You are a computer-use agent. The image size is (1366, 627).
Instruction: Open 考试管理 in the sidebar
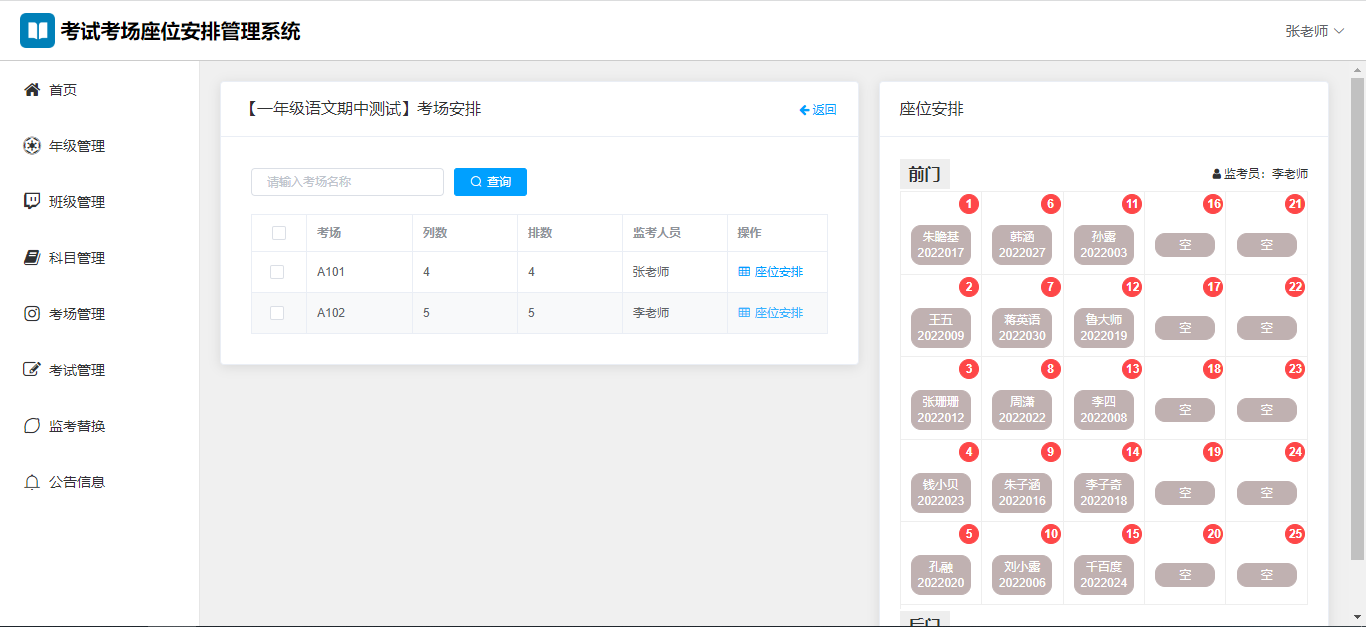click(x=100, y=370)
